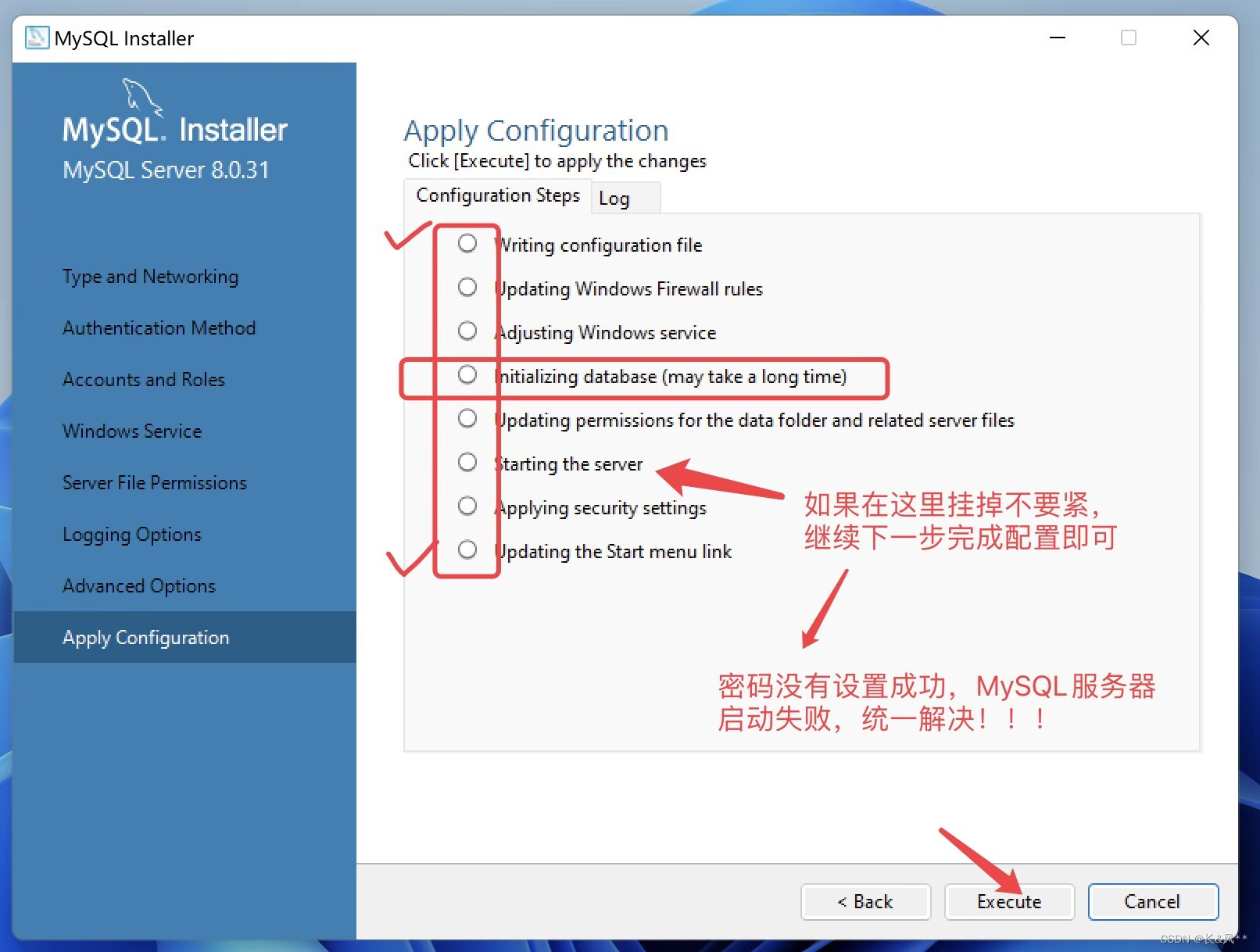Click status circle for Starting the server

[467, 462]
